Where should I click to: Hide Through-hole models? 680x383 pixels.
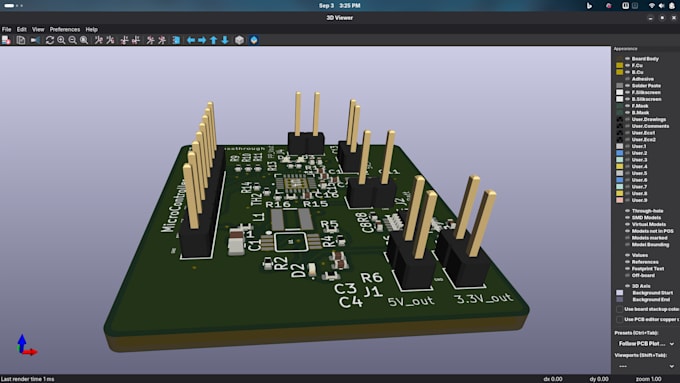[628, 211]
